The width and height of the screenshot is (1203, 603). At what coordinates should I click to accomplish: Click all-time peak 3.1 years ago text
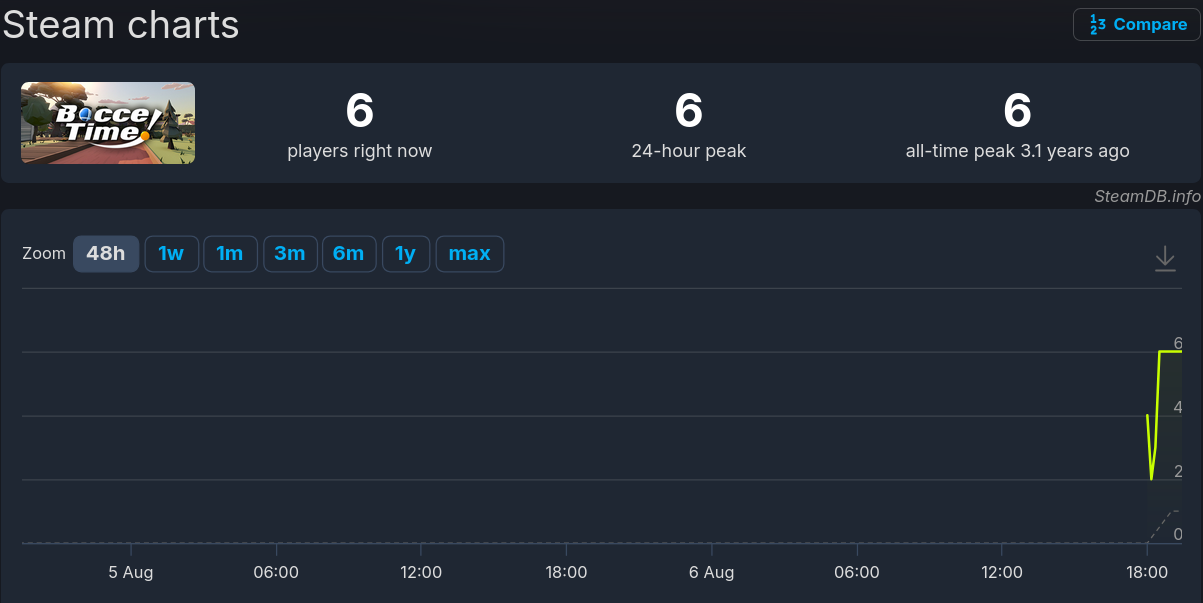tap(1017, 151)
